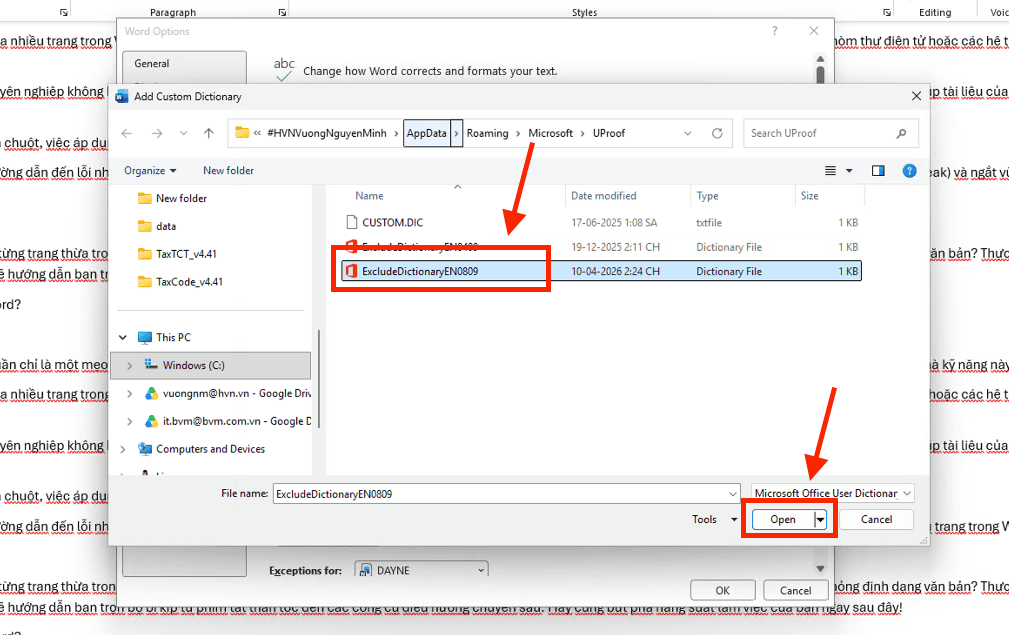The width and height of the screenshot is (1009, 635).
Task: Click Cancel in Word Options
Action: coord(795,590)
